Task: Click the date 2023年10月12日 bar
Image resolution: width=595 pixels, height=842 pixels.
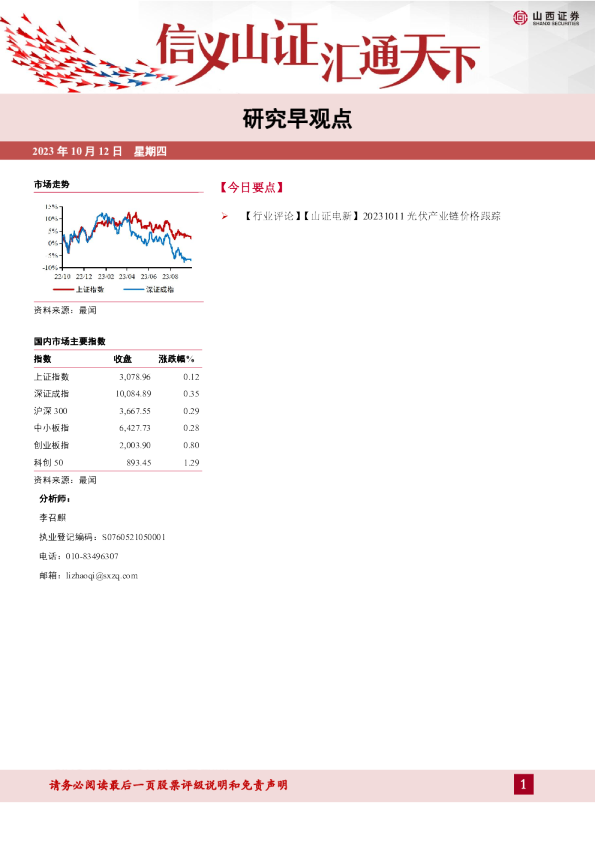Action: coord(298,151)
